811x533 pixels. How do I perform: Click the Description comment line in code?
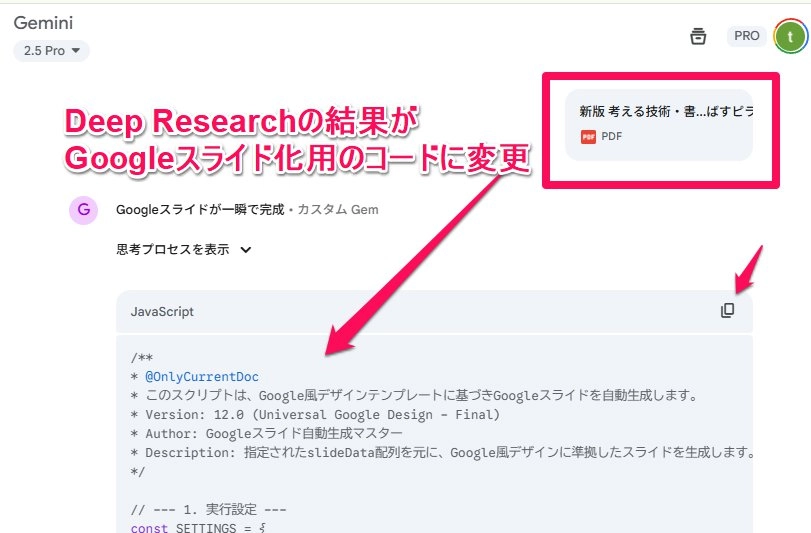tap(442, 452)
